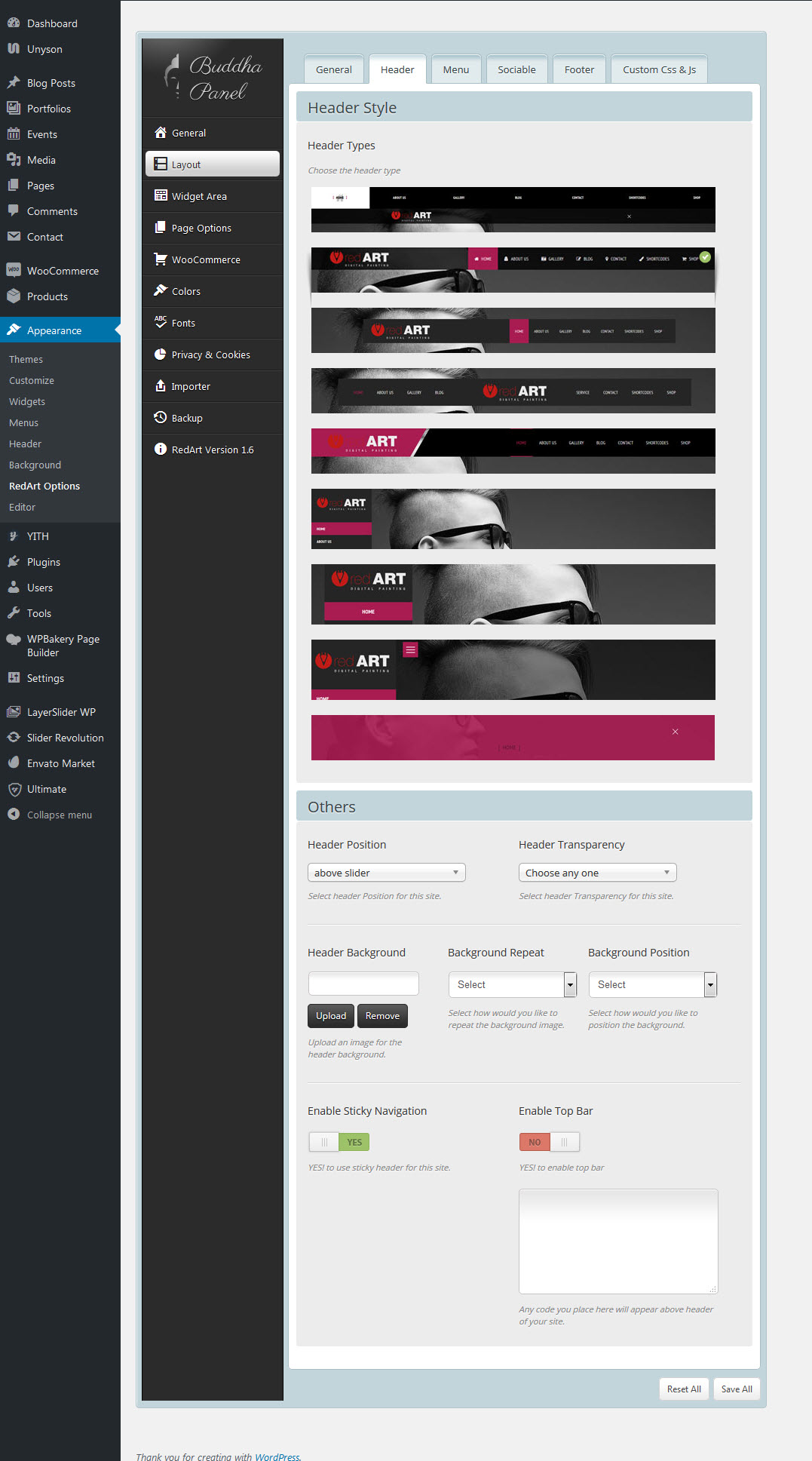812x1461 pixels.
Task: Click the WooCommerce cart icon in Buddha Panel
Action: [x=160, y=259]
